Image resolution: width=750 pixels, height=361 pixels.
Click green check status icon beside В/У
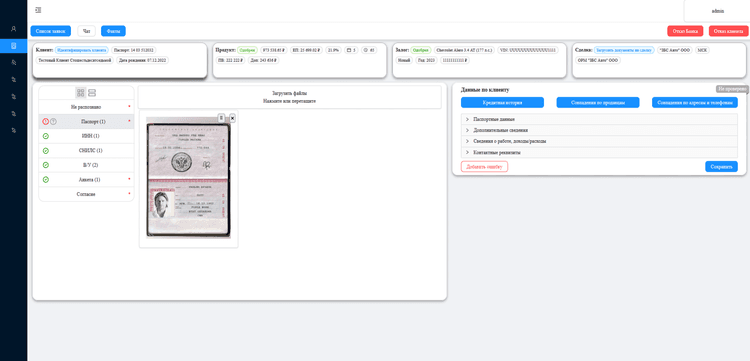46,165
